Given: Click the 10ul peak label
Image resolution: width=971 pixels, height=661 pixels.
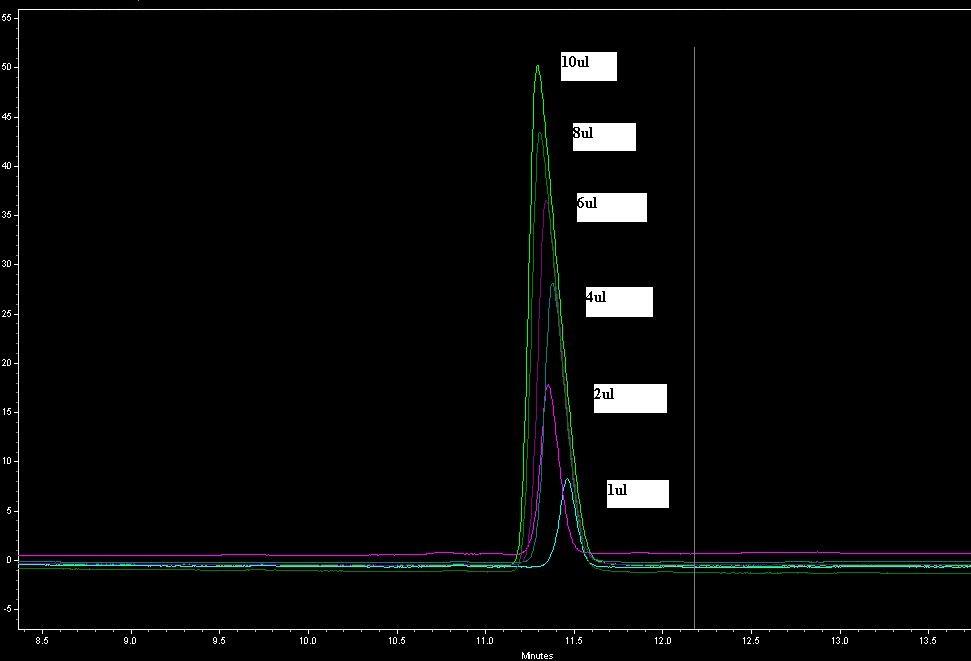Looking at the screenshot, I should click(588, 66).
